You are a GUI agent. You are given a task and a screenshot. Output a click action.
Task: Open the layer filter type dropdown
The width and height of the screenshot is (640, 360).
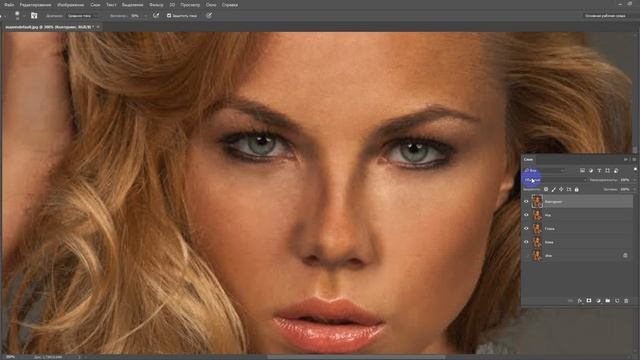tap(545, 170)
